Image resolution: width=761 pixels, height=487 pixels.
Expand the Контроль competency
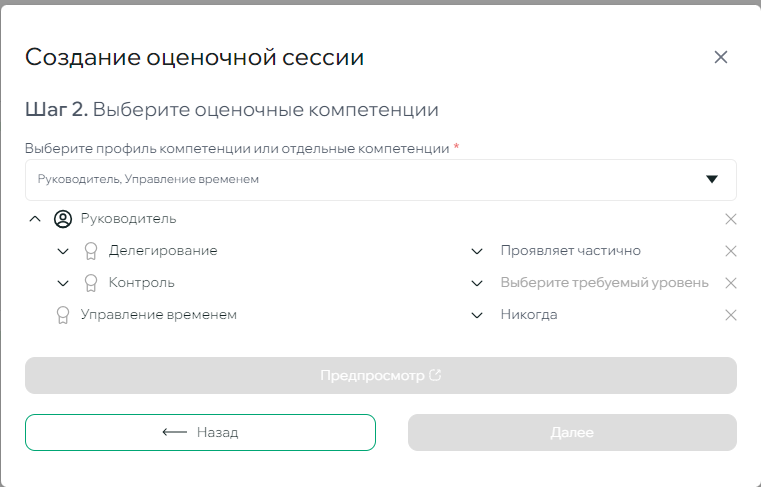pos(63,283)
